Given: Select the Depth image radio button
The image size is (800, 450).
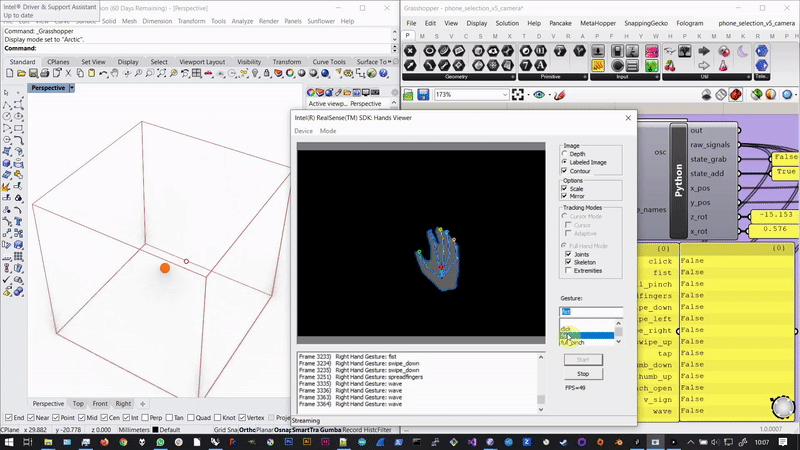Looking at the screenshot, I should point(565,154).
